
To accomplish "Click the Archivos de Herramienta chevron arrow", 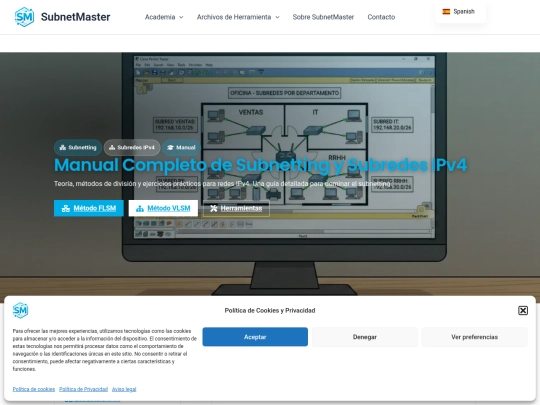I will [x=277, y=17].
